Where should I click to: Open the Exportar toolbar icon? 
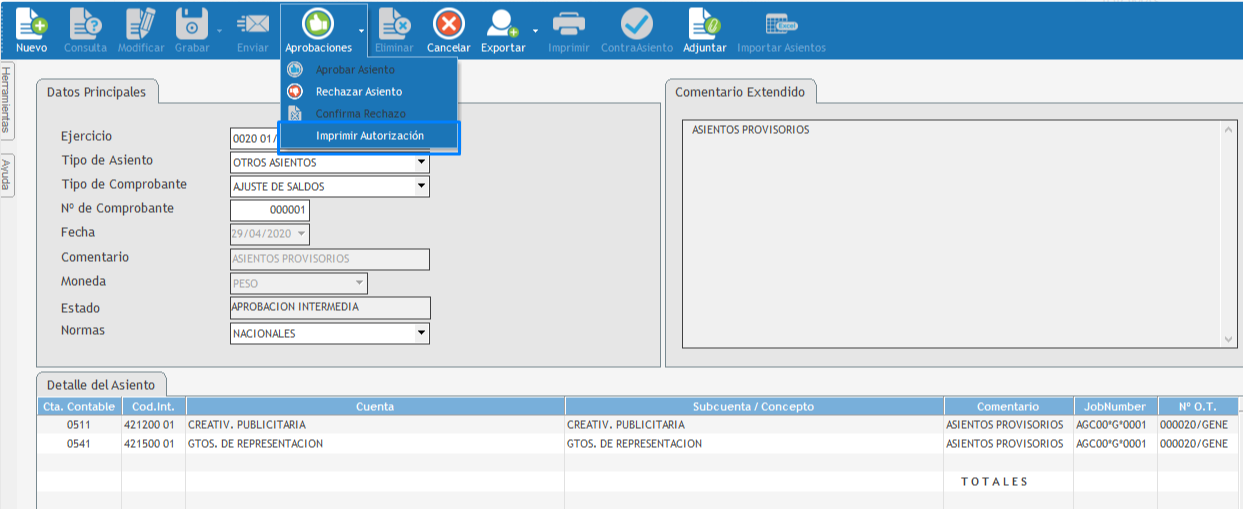[502, 24]
